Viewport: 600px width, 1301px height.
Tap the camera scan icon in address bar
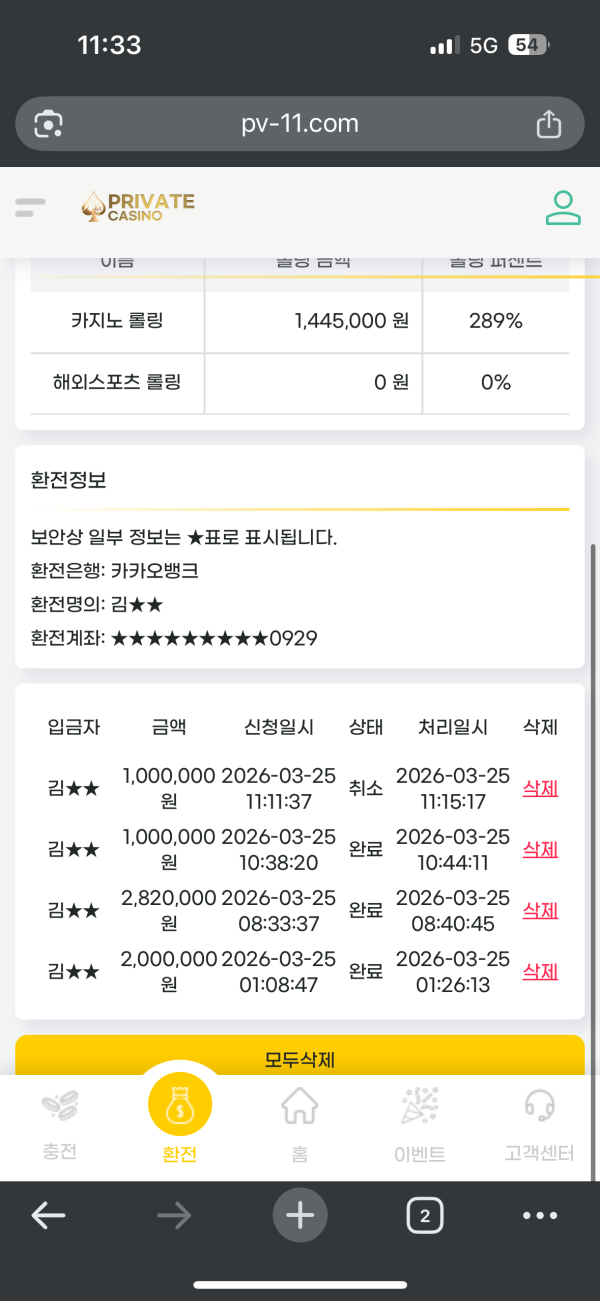point(48,124)
